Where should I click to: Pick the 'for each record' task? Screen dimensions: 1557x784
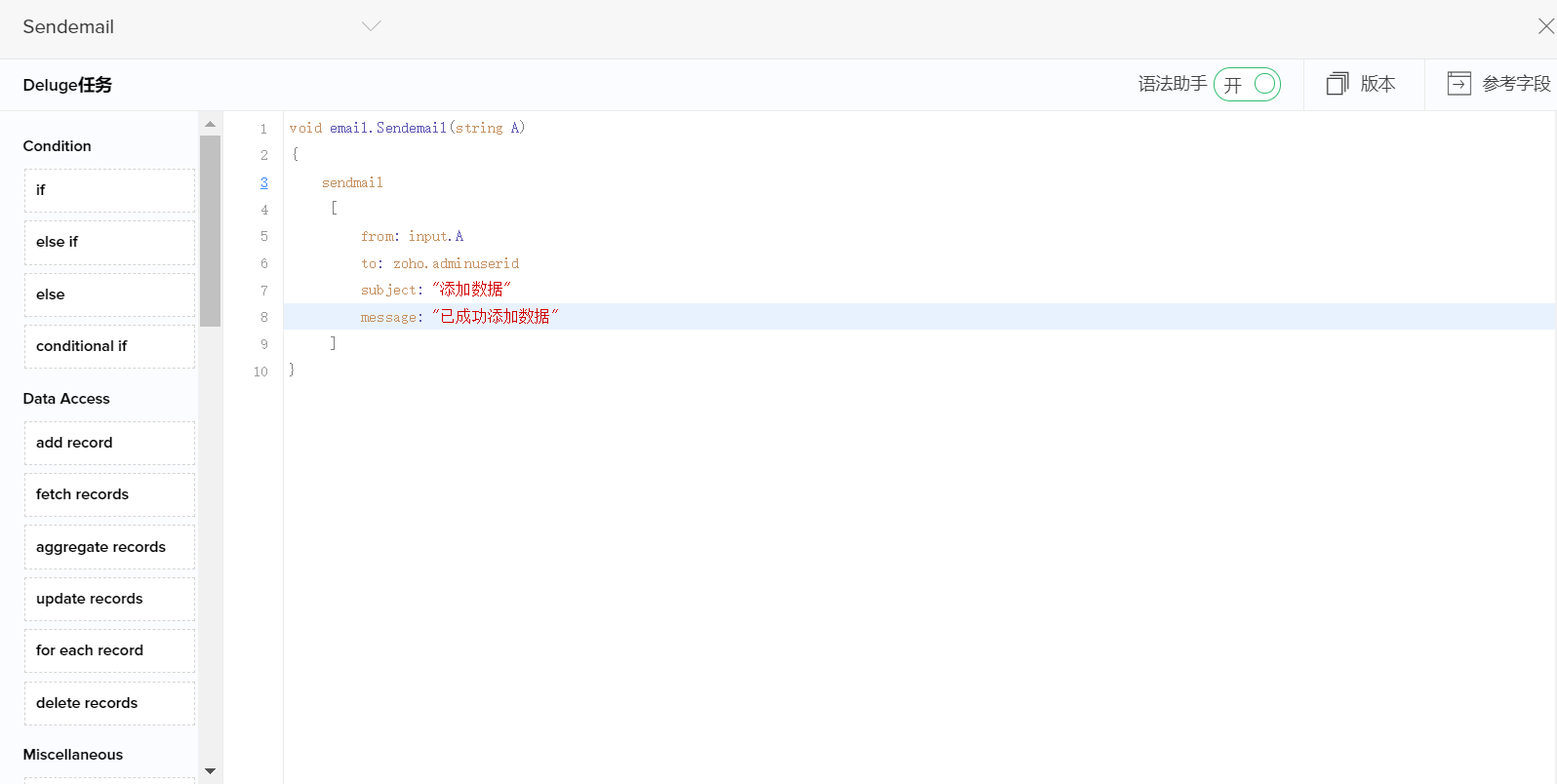(x=109, y=650)
